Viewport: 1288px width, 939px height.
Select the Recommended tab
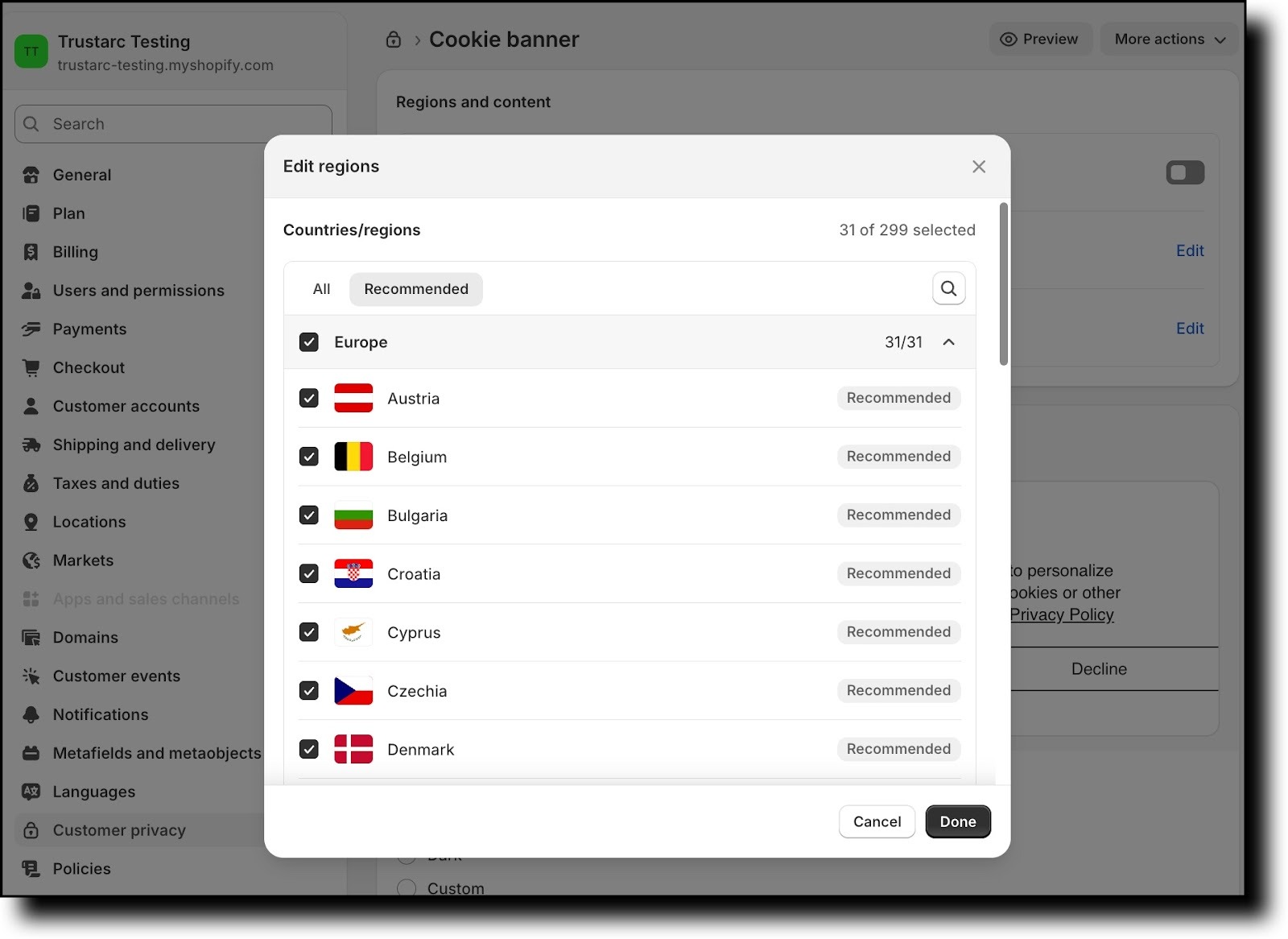click(416, 289)
